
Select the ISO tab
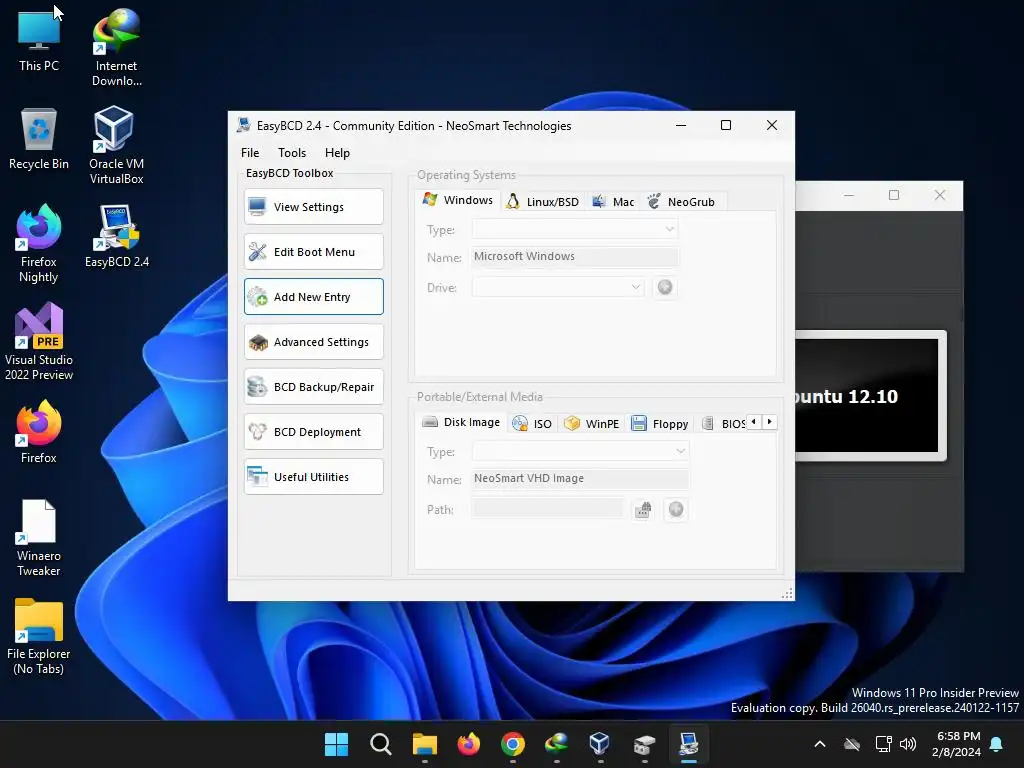coord(532,424)
